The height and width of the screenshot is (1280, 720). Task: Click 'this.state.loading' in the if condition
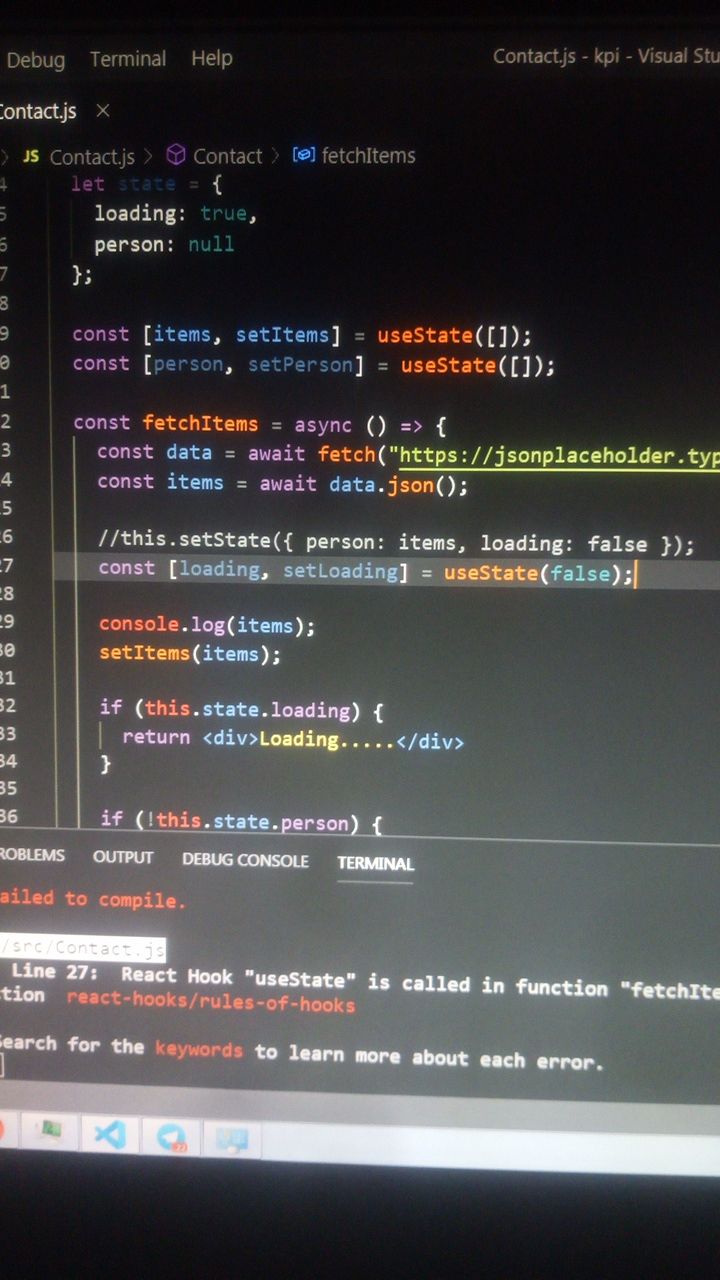tap(248, 710)
